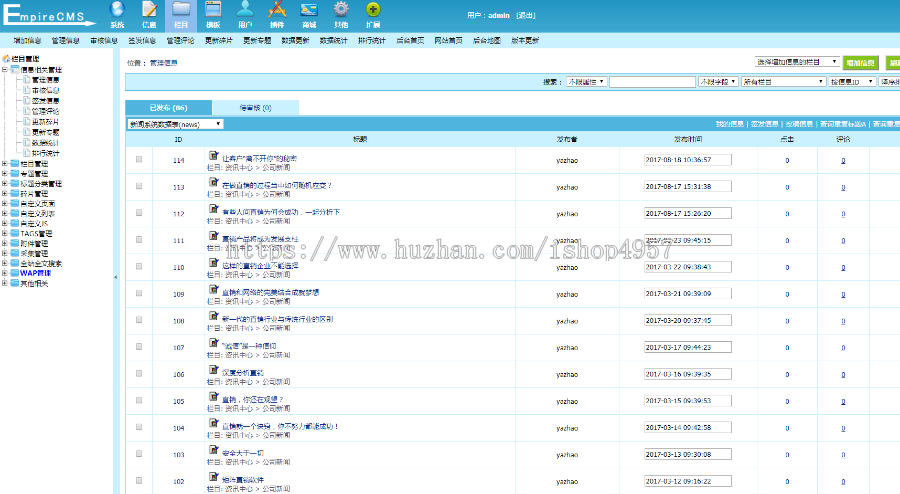The image size is (900, 494).
Task: Click 增加信息 in the top submenu bar
Action: (28, 41)
